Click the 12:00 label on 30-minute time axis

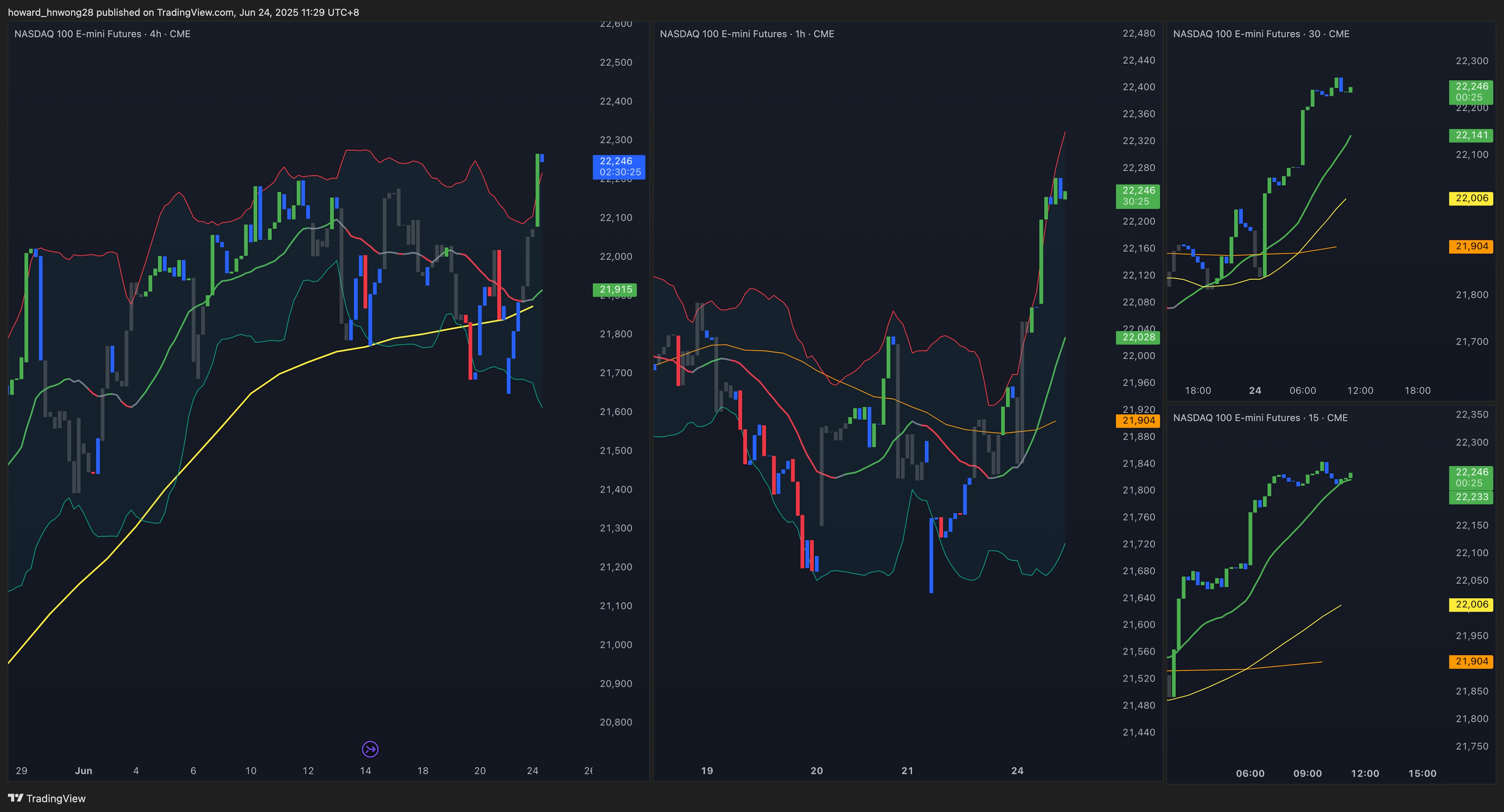tap(1360, 390)
